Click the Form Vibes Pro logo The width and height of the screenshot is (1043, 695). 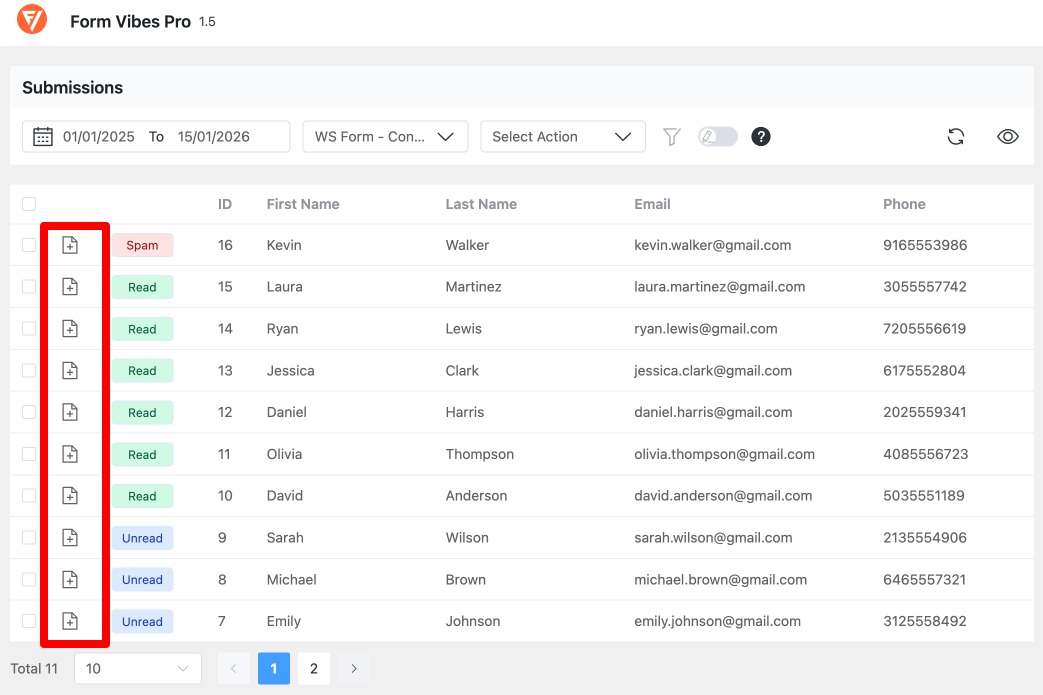point(31,19)
